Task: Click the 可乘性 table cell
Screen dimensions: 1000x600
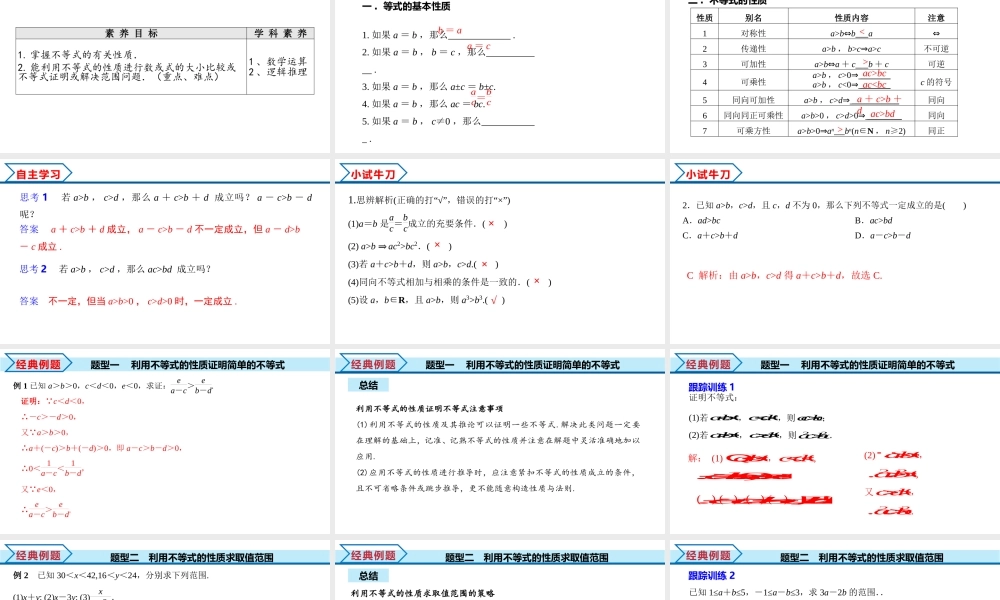Action: click(x=753, y=82)
